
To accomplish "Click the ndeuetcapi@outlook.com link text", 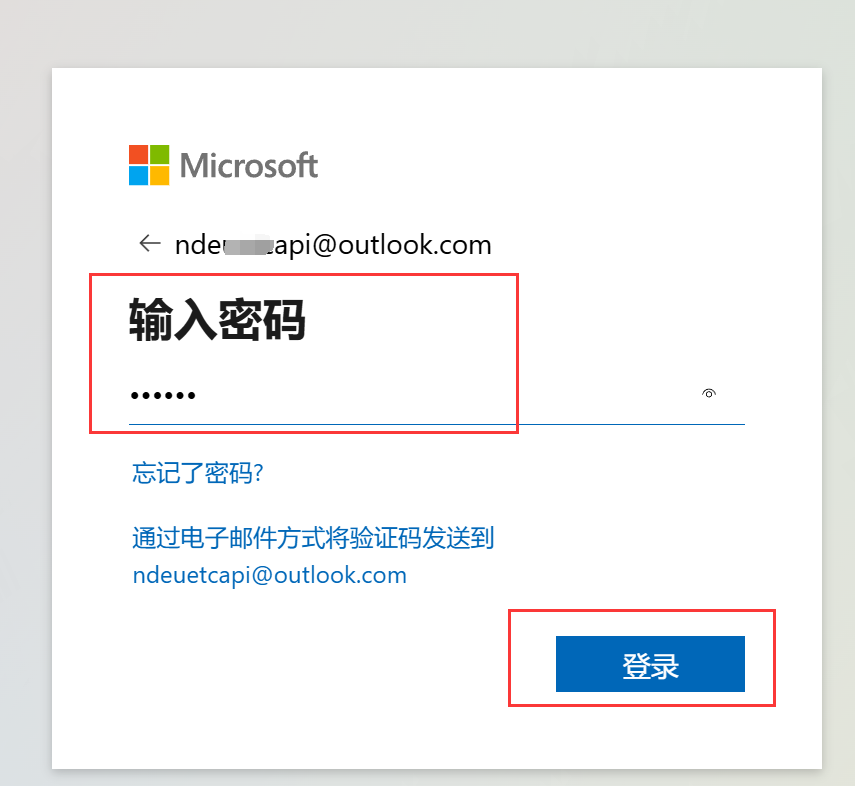I will tap(270, 575).
